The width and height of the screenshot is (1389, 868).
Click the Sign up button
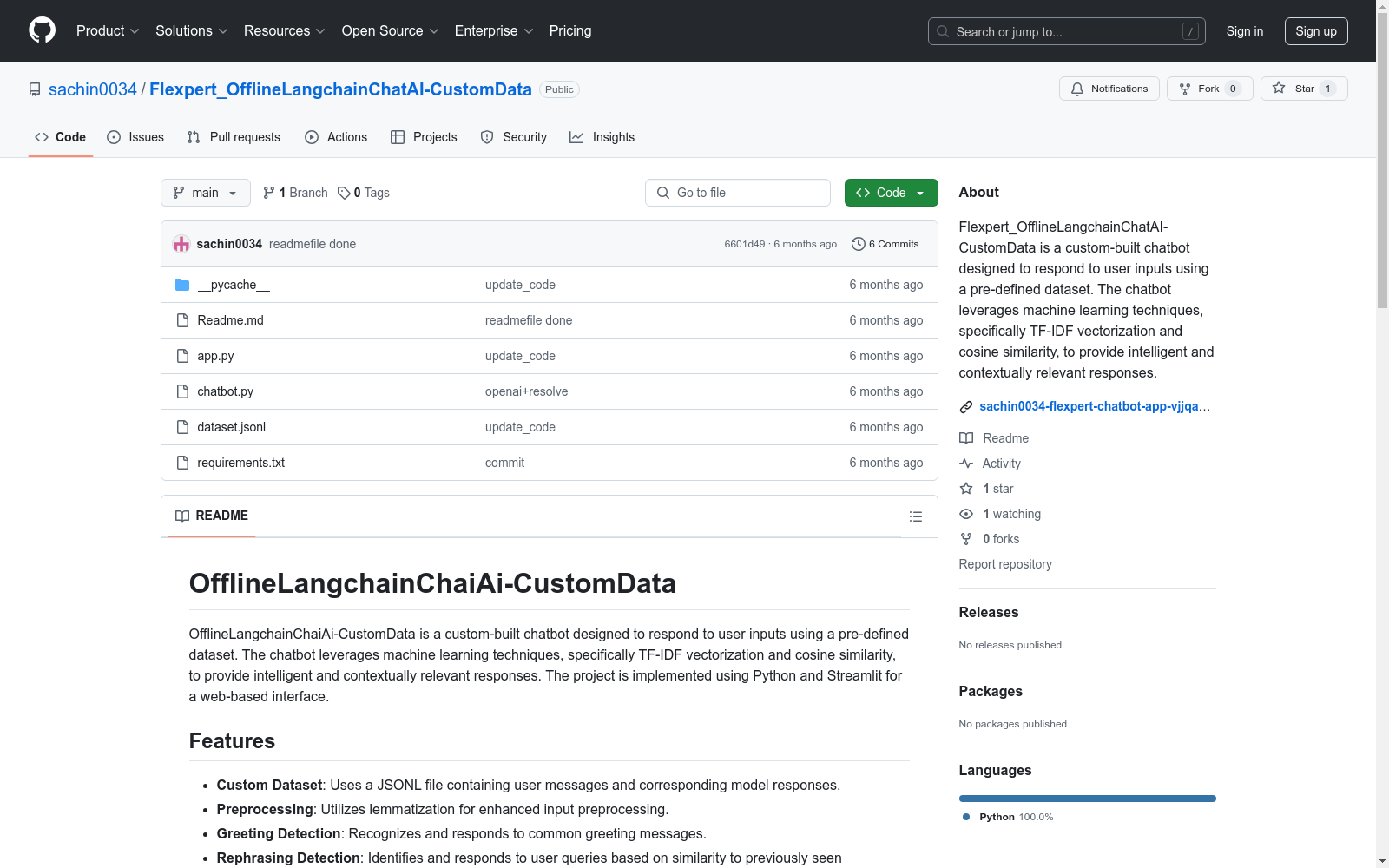tap(1316, 31)
